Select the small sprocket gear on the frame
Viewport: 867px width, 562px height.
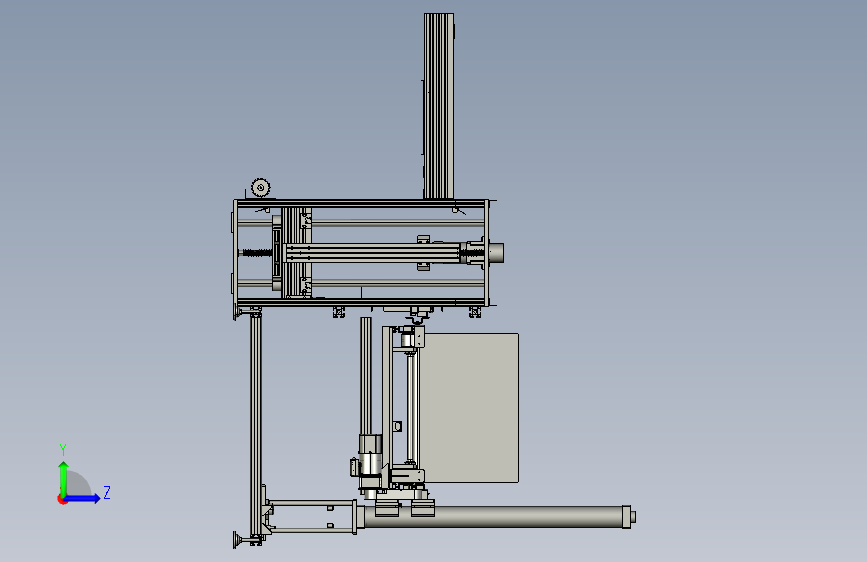[x=260, y=188]
